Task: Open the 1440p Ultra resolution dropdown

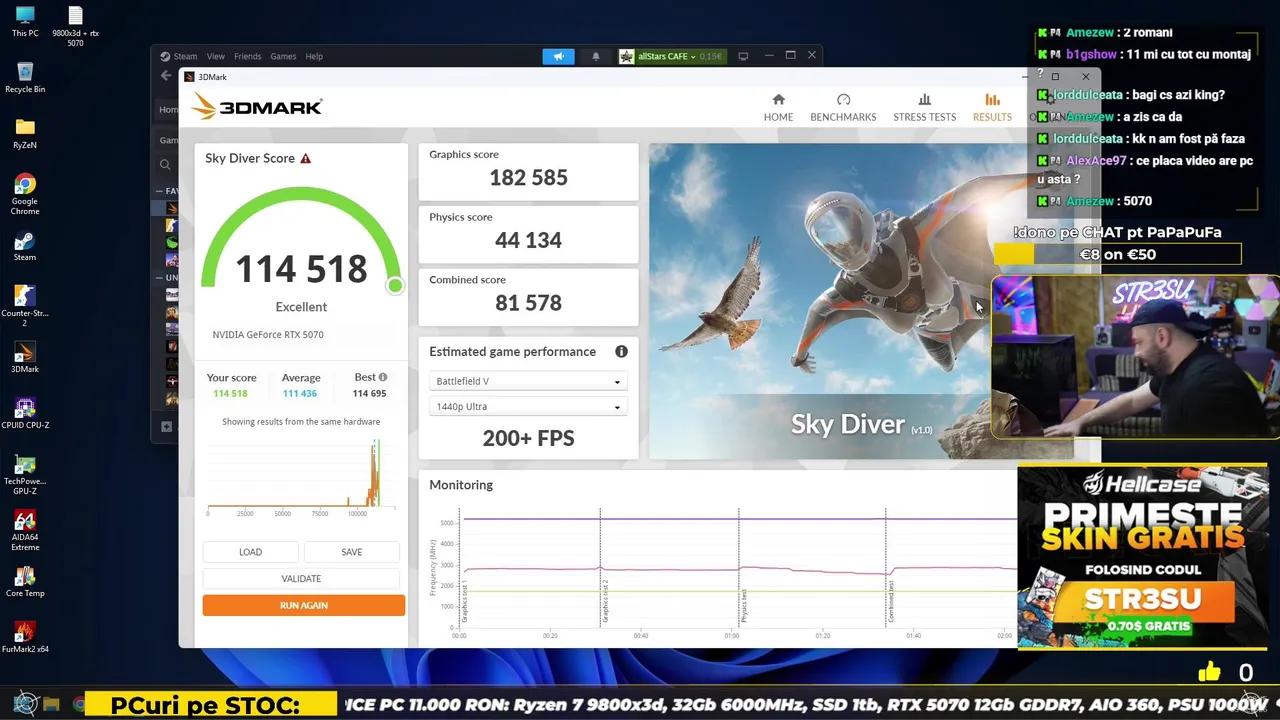Action: pos(528,406)
